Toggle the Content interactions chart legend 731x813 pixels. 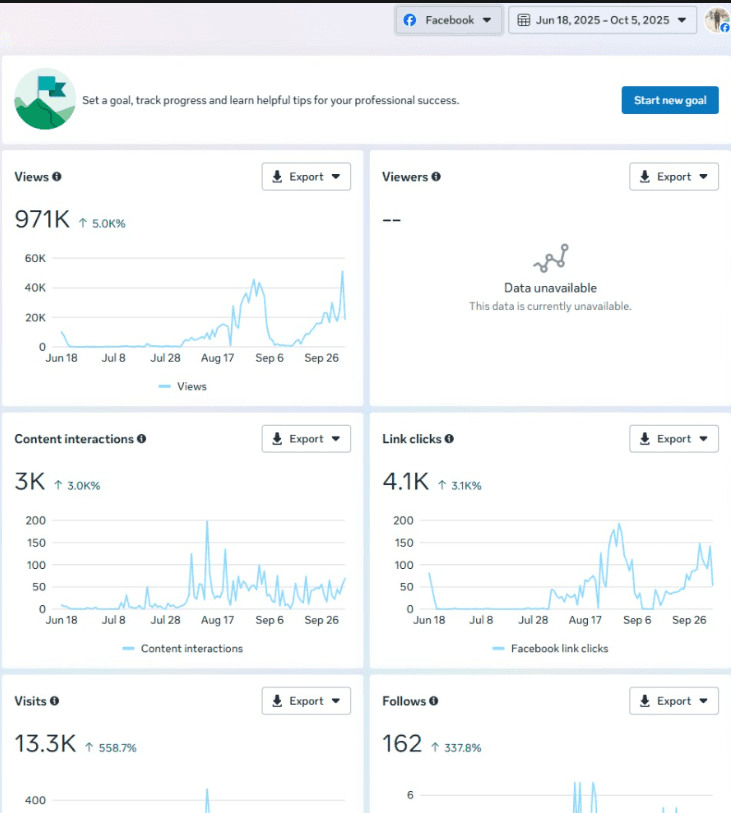click(x=181, y=648)
